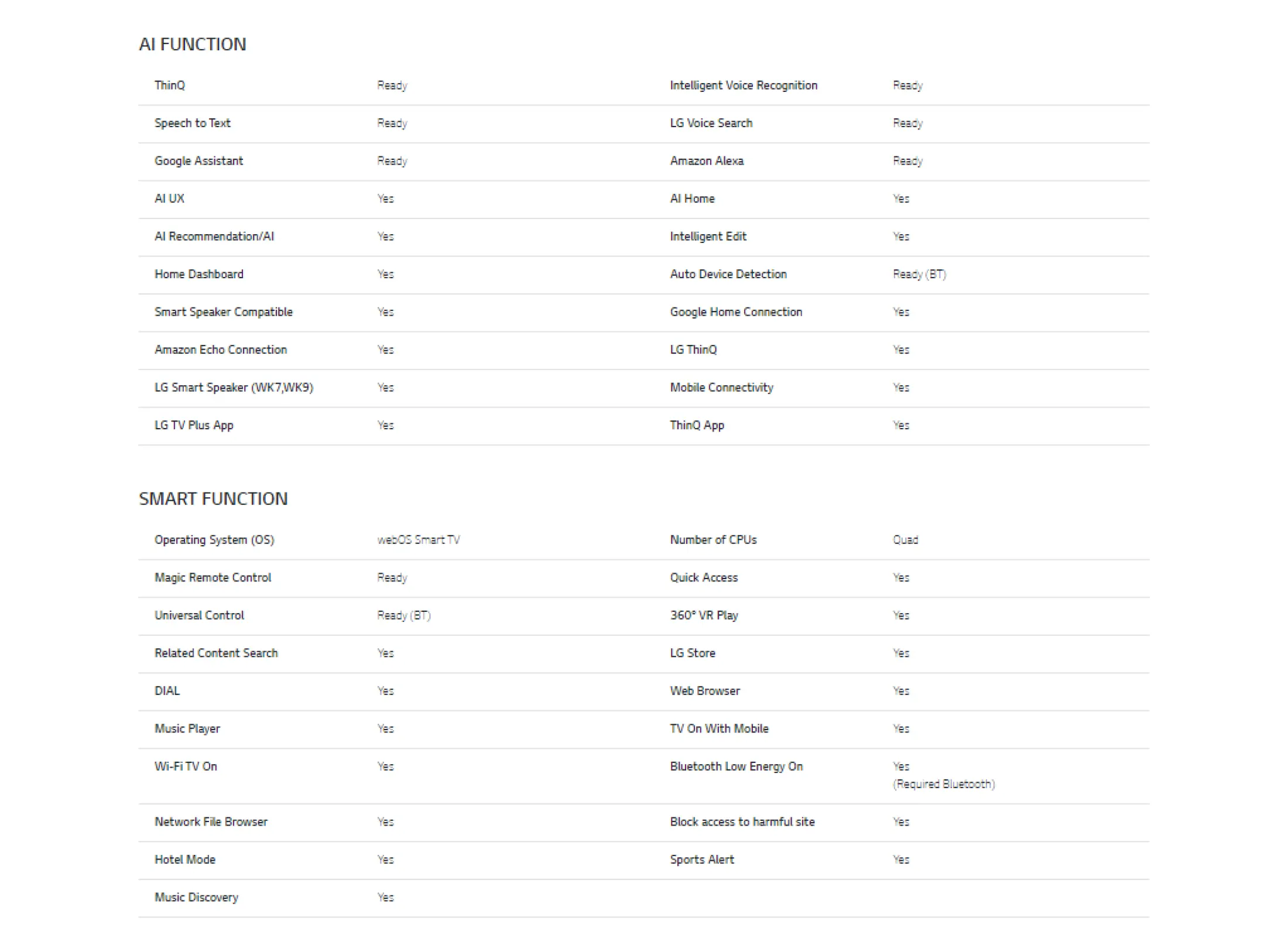Select the Music Discovery row label
The width and height of the screenshot is (1288, 948).
coord(196,898)
